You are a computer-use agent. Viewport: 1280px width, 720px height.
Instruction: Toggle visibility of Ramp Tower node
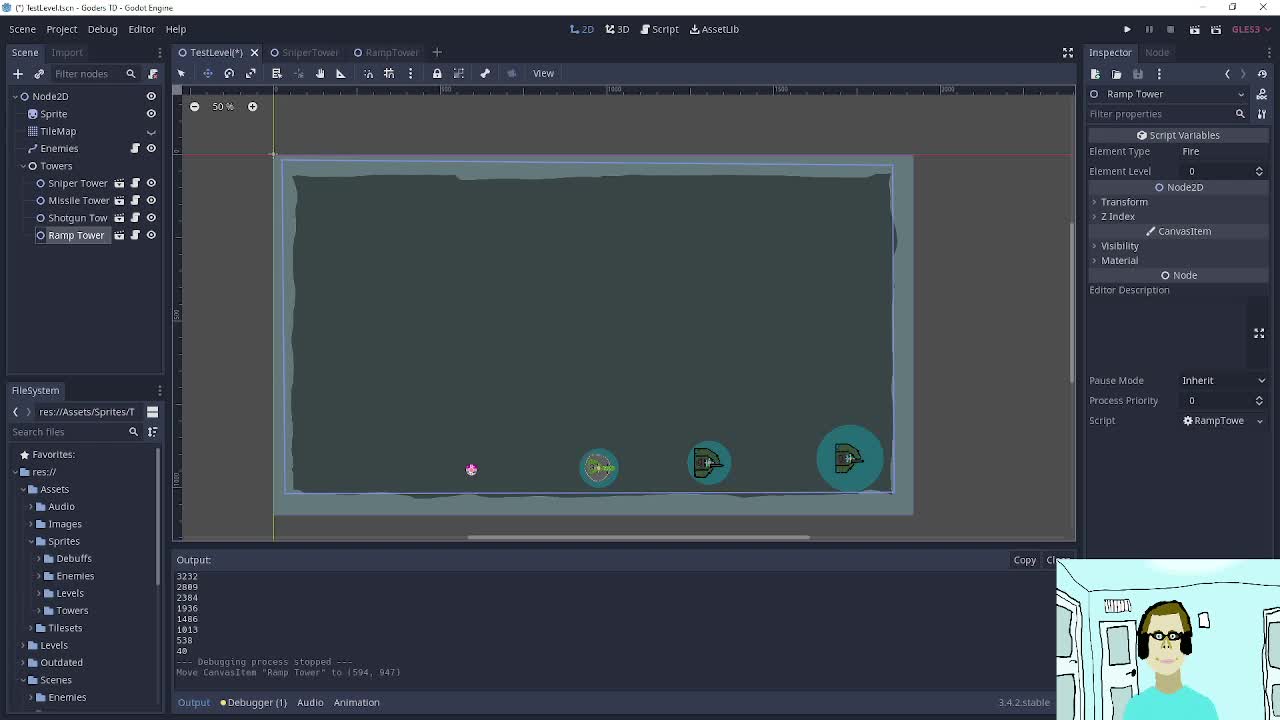(x=151, y=235)
